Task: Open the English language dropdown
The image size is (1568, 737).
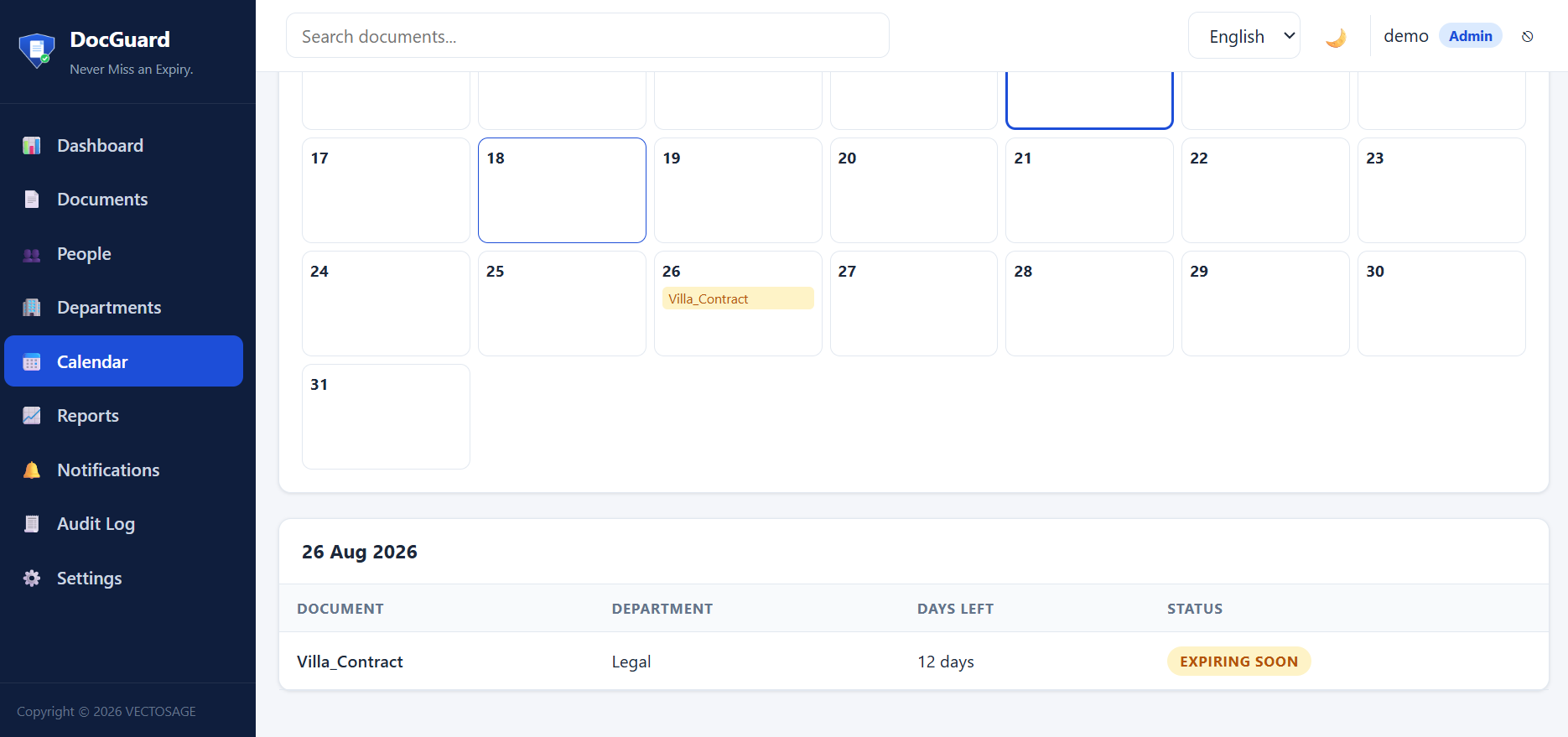Action: 1244,36
